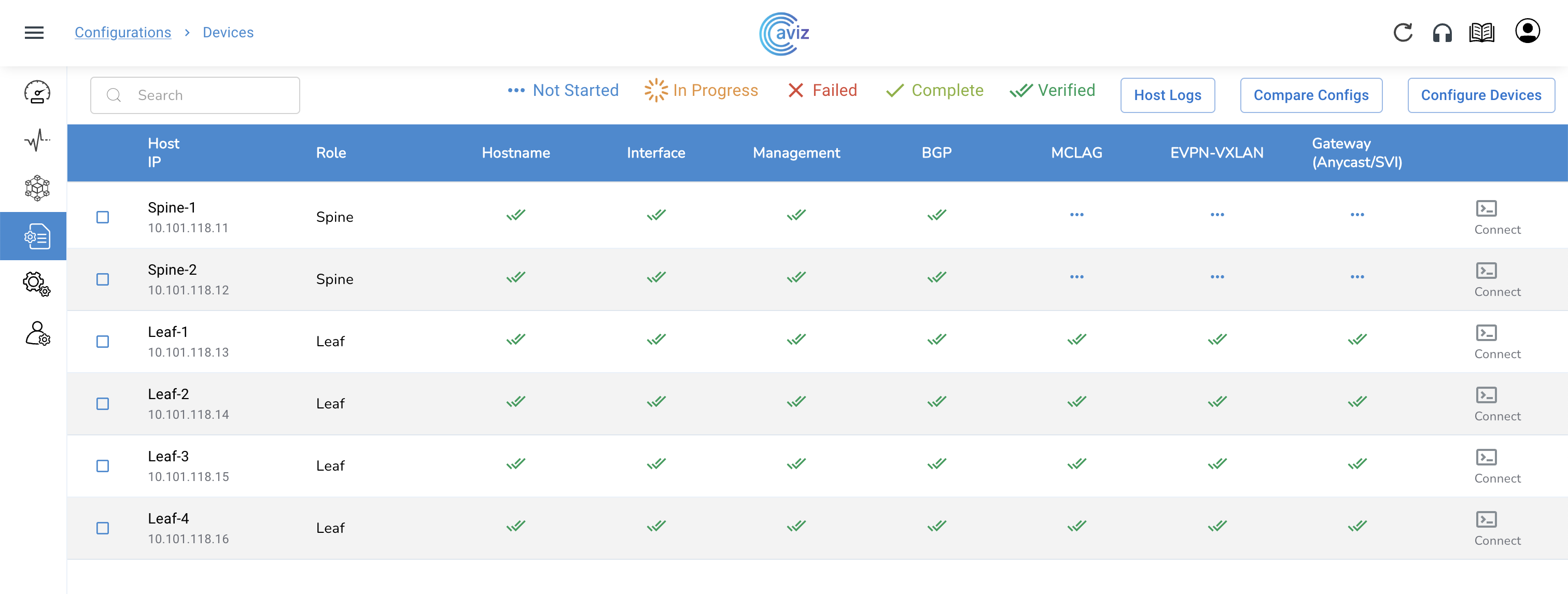Select the configurations sidebar menu item
1568x594 pixels.
(x=34, y=236)
